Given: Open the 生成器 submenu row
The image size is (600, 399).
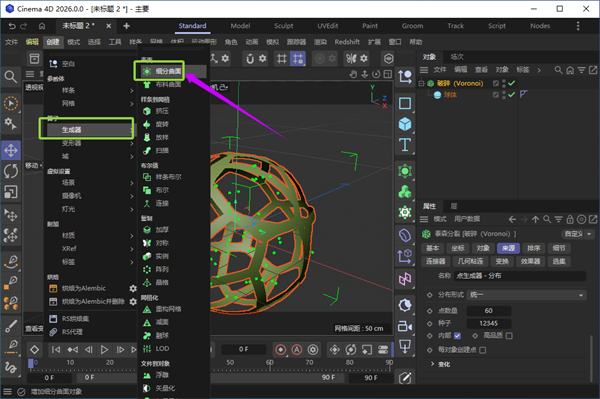Looking at the screenshot, I should [90, 130].
